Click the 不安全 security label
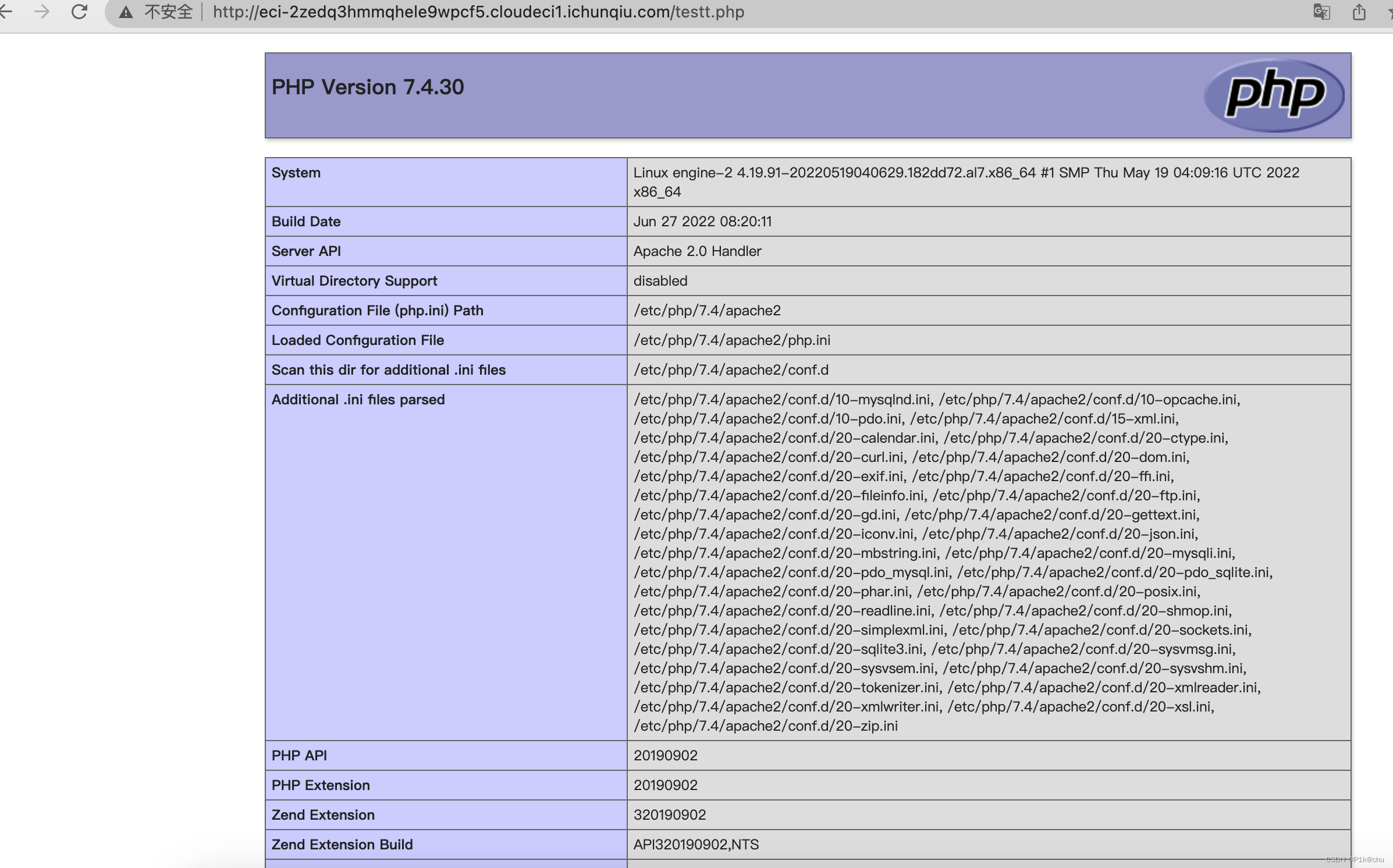The image size is (1393, 868). [x=168, y=12]
